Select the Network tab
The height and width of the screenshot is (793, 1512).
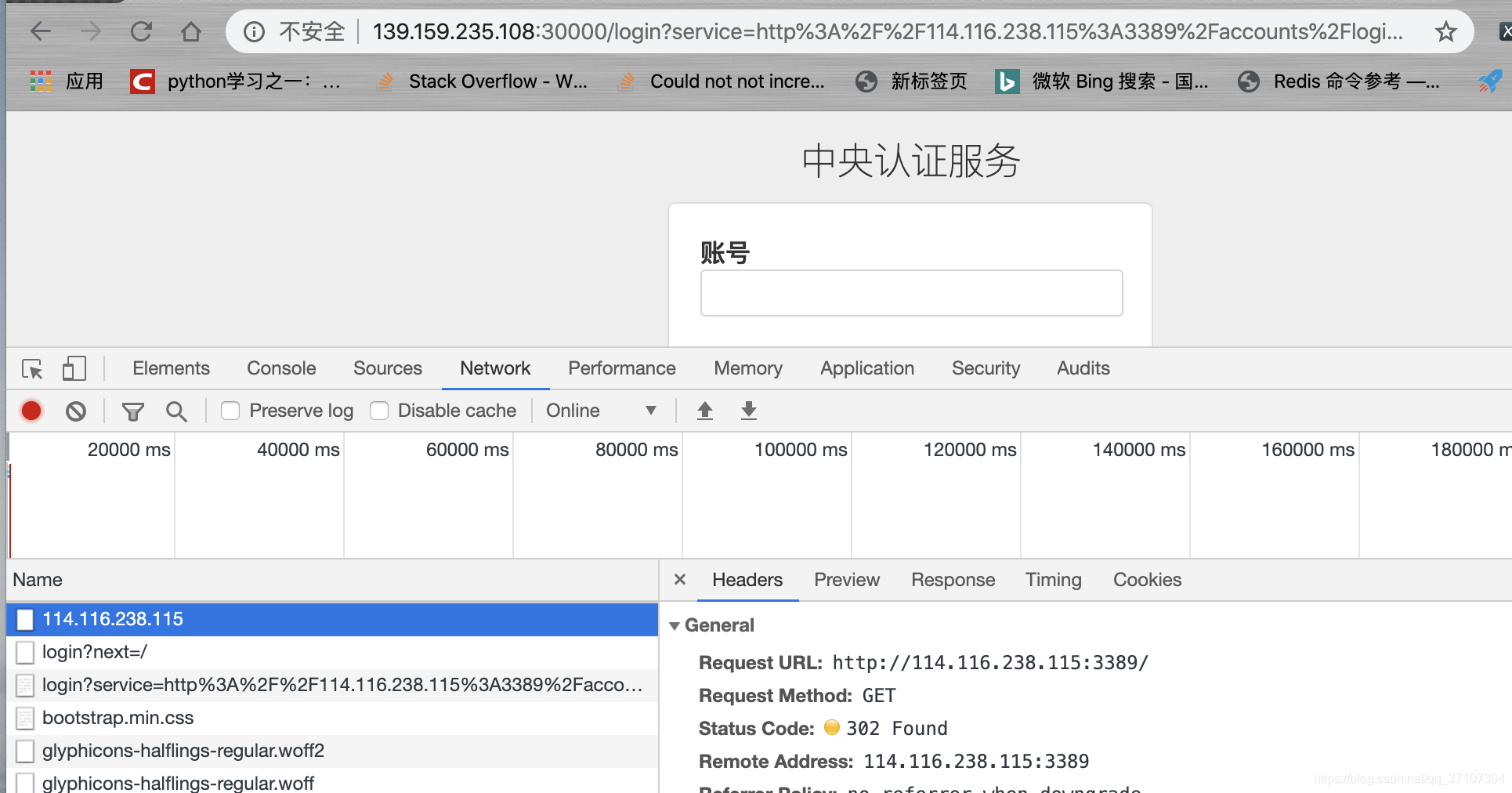click(495, 368)
